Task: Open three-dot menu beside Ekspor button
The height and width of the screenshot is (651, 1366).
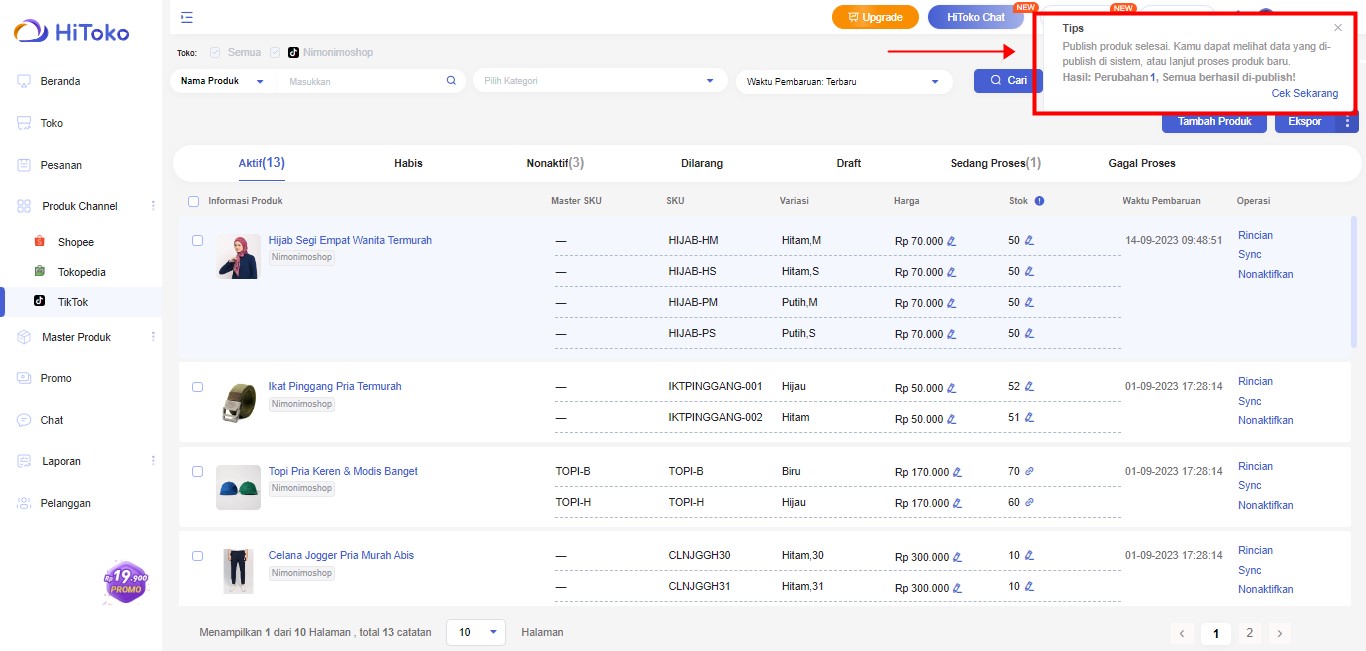Action: [x=1347, y=122]
